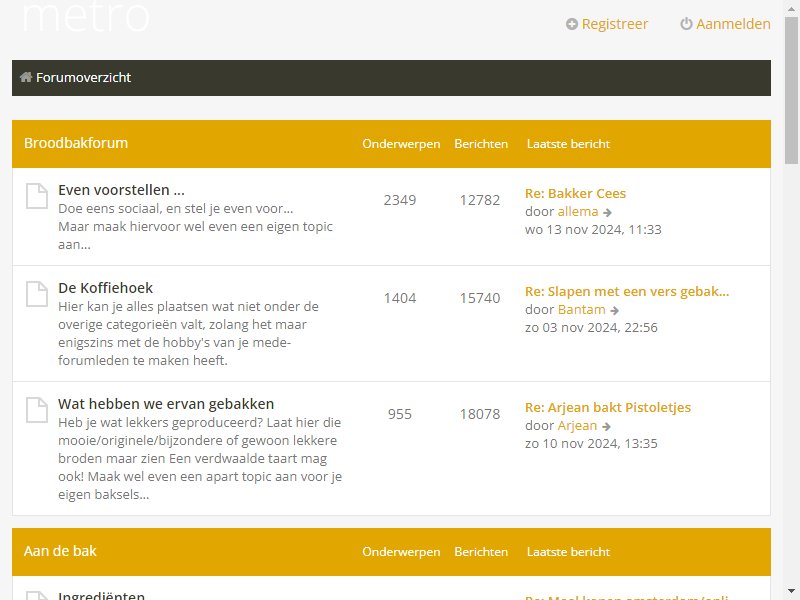View profile of user allema

578,211
